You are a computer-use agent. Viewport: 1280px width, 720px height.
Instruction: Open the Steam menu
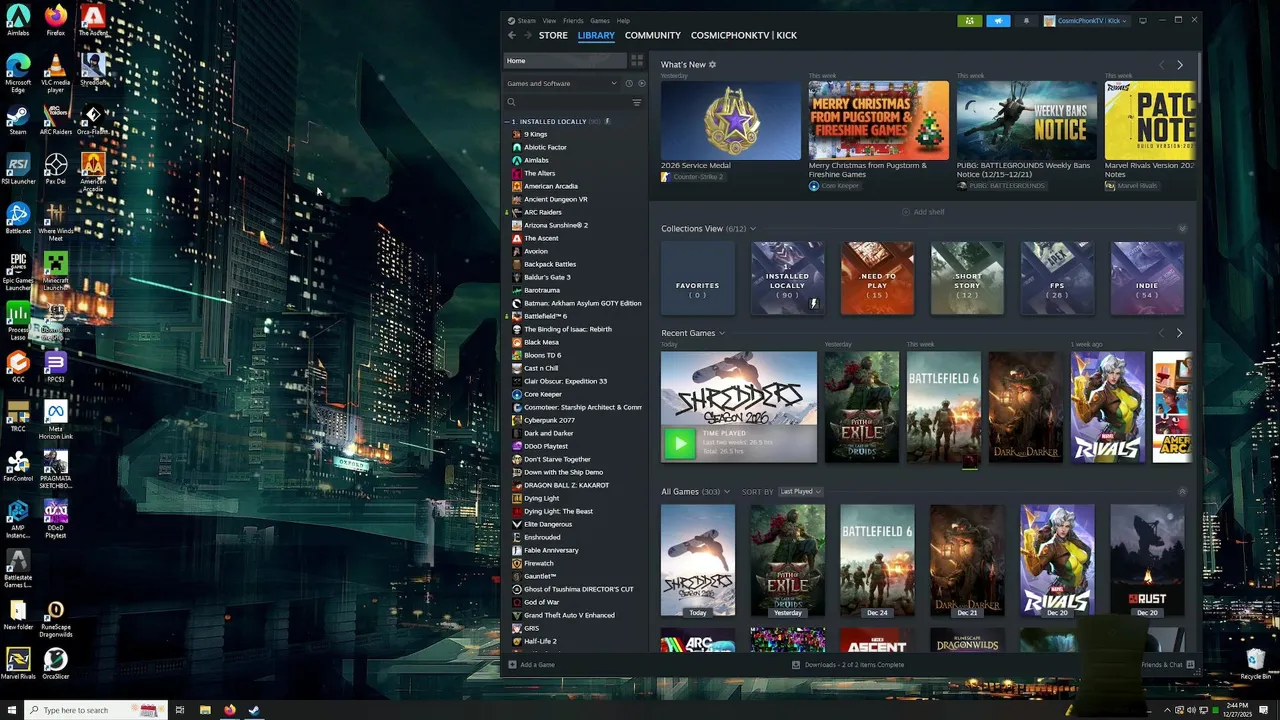click(522, 21)
